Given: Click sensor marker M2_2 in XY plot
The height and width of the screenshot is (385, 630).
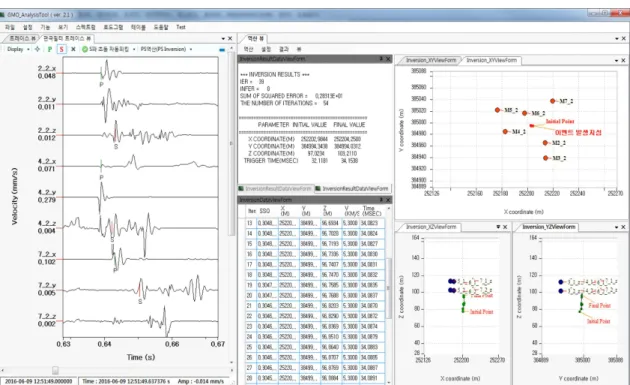Looking at the screenshot, I should (545, 143).
